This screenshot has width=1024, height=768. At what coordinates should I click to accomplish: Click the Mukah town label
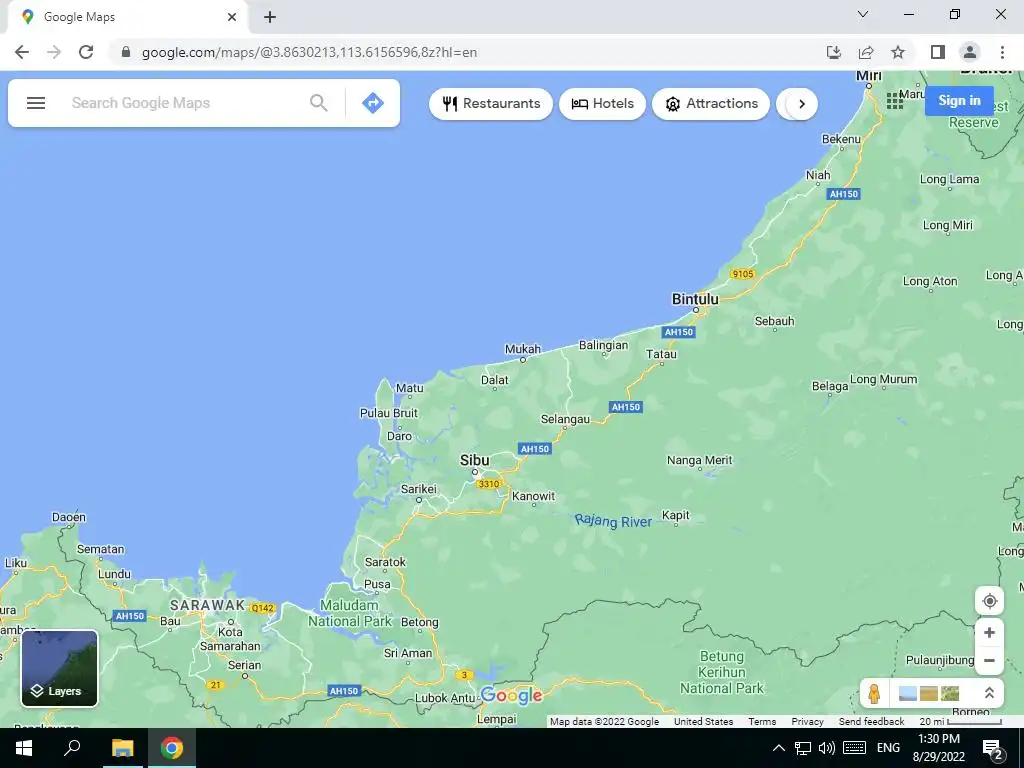tap(522, 349)
